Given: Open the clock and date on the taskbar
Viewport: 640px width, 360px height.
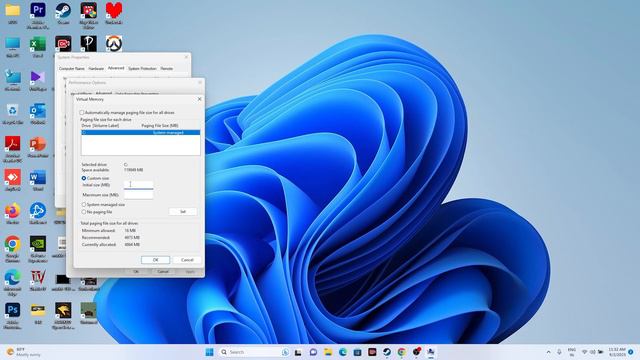Looking at the screenshot, I should point(617,352).
